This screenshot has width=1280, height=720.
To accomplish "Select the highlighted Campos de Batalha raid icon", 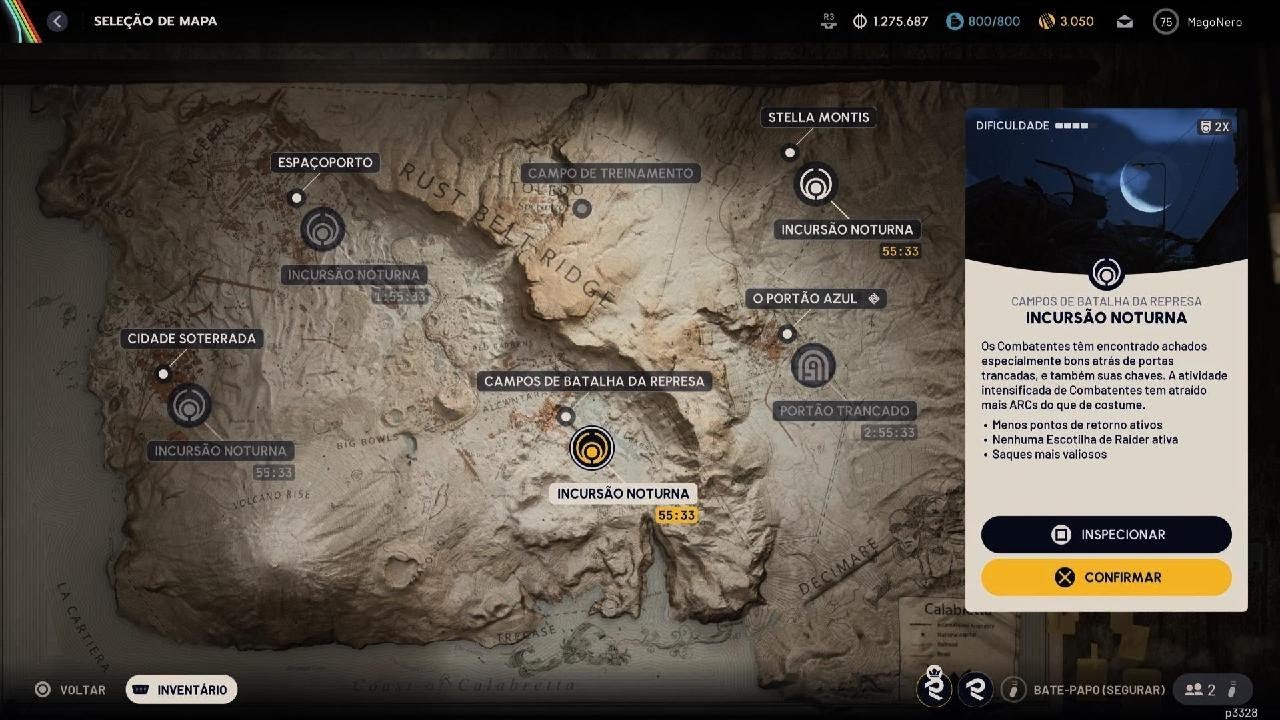I will point(592,448).
